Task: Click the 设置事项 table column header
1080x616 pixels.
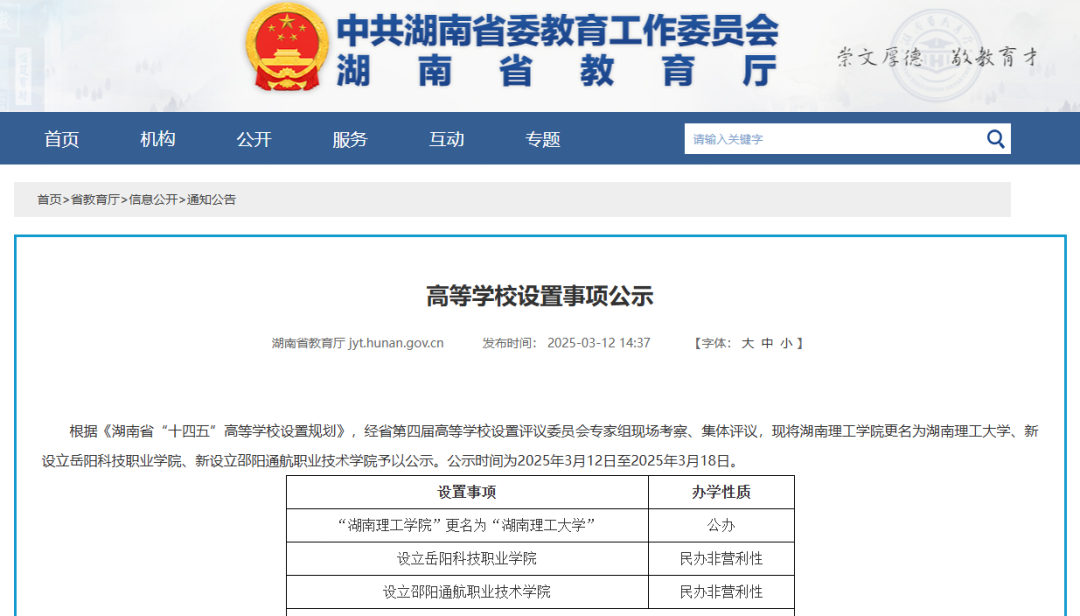Action: (467, 492)
